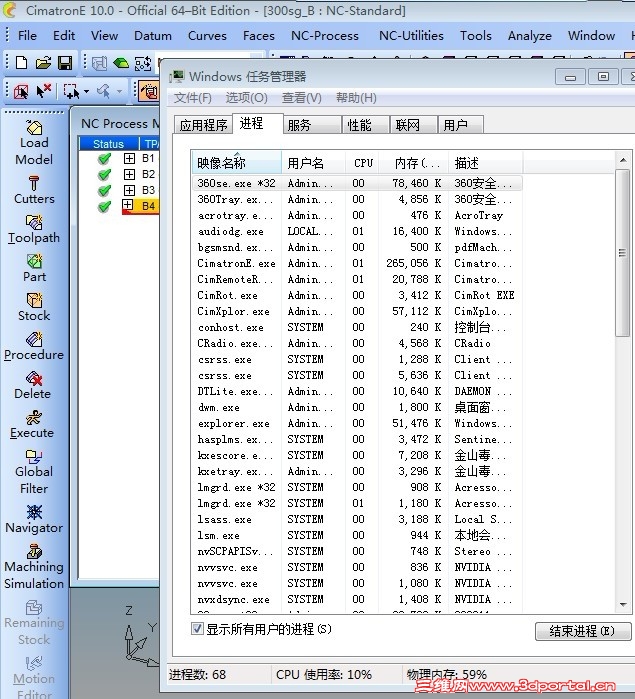
Task: Open the Analyze menu
Action: [x=530, y=36]
